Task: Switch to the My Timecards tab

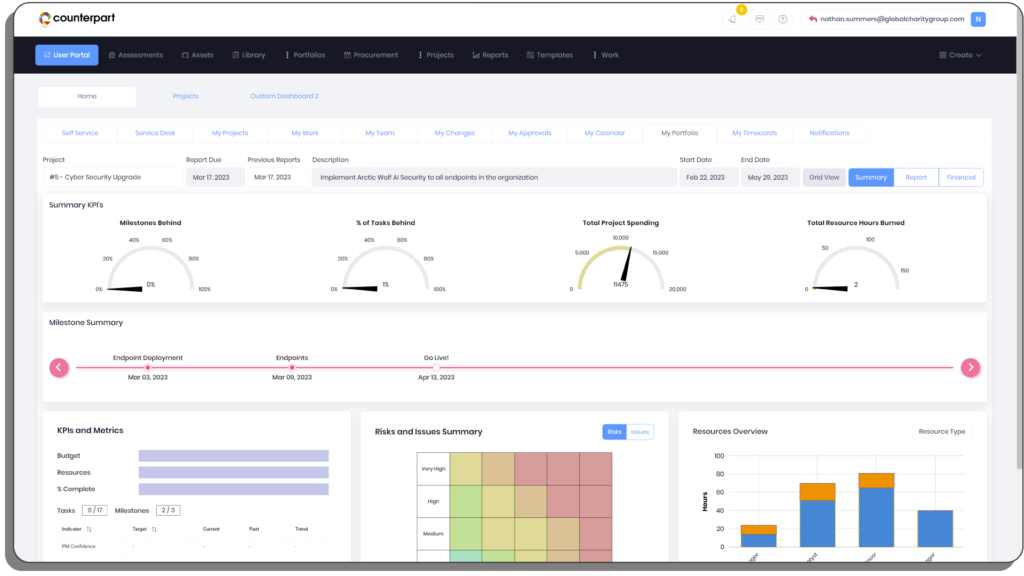Action: point(755,132)
